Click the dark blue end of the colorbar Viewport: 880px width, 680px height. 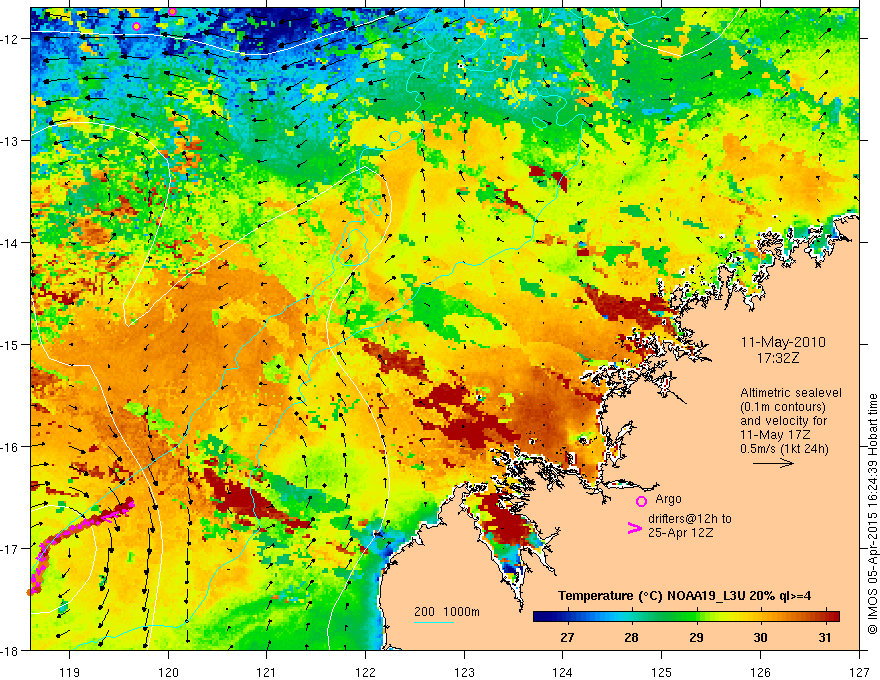click(x=540, y=617)
